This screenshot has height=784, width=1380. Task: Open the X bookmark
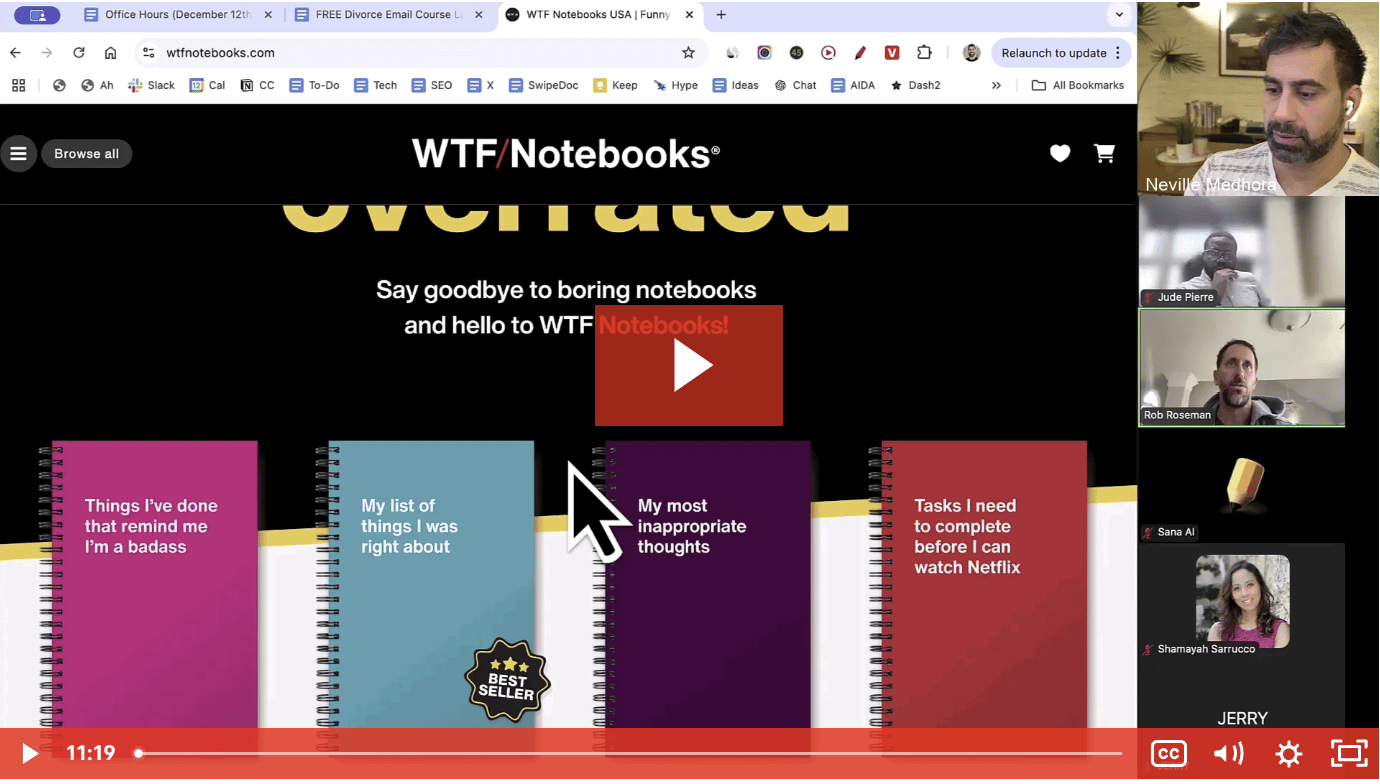(482, 85)
